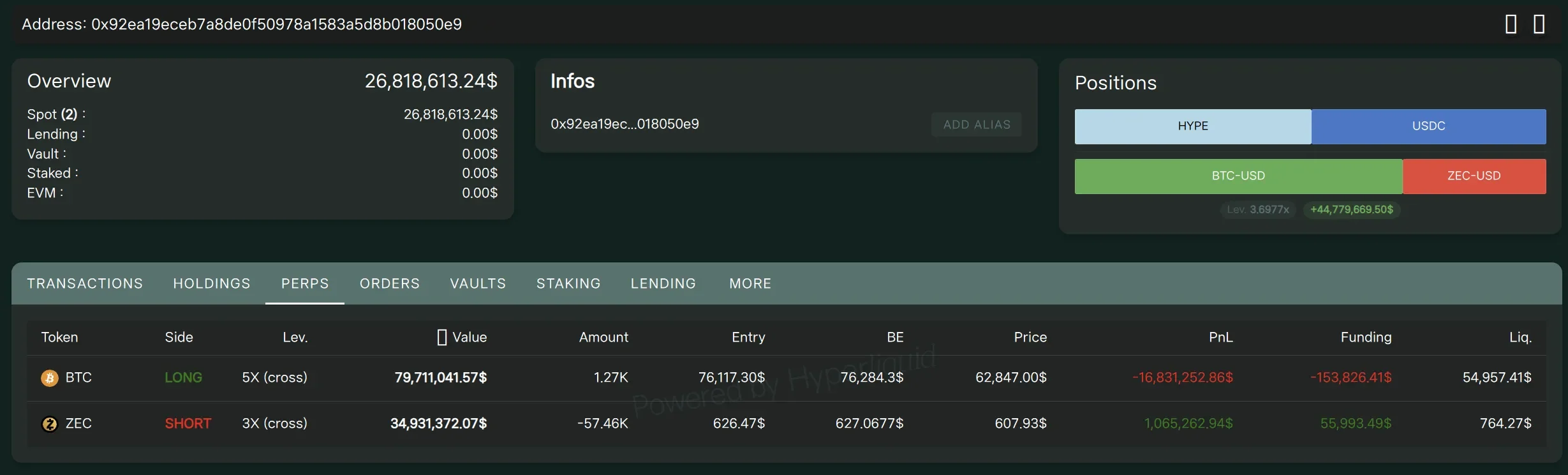Sort by the BE column header

pos(895,337)
